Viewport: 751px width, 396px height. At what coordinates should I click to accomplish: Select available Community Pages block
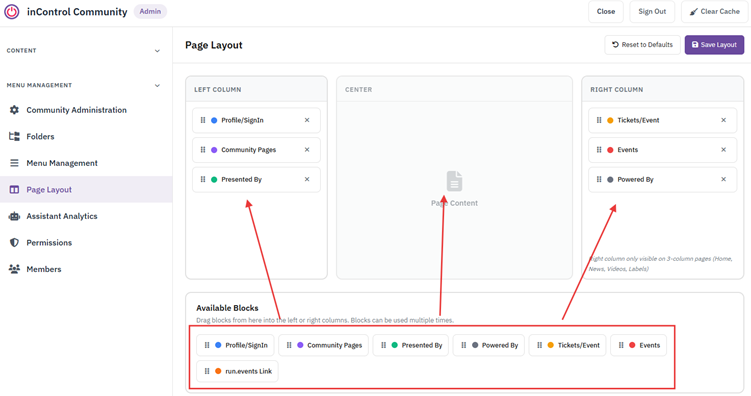pyautogui.click(x=323, y=345)
